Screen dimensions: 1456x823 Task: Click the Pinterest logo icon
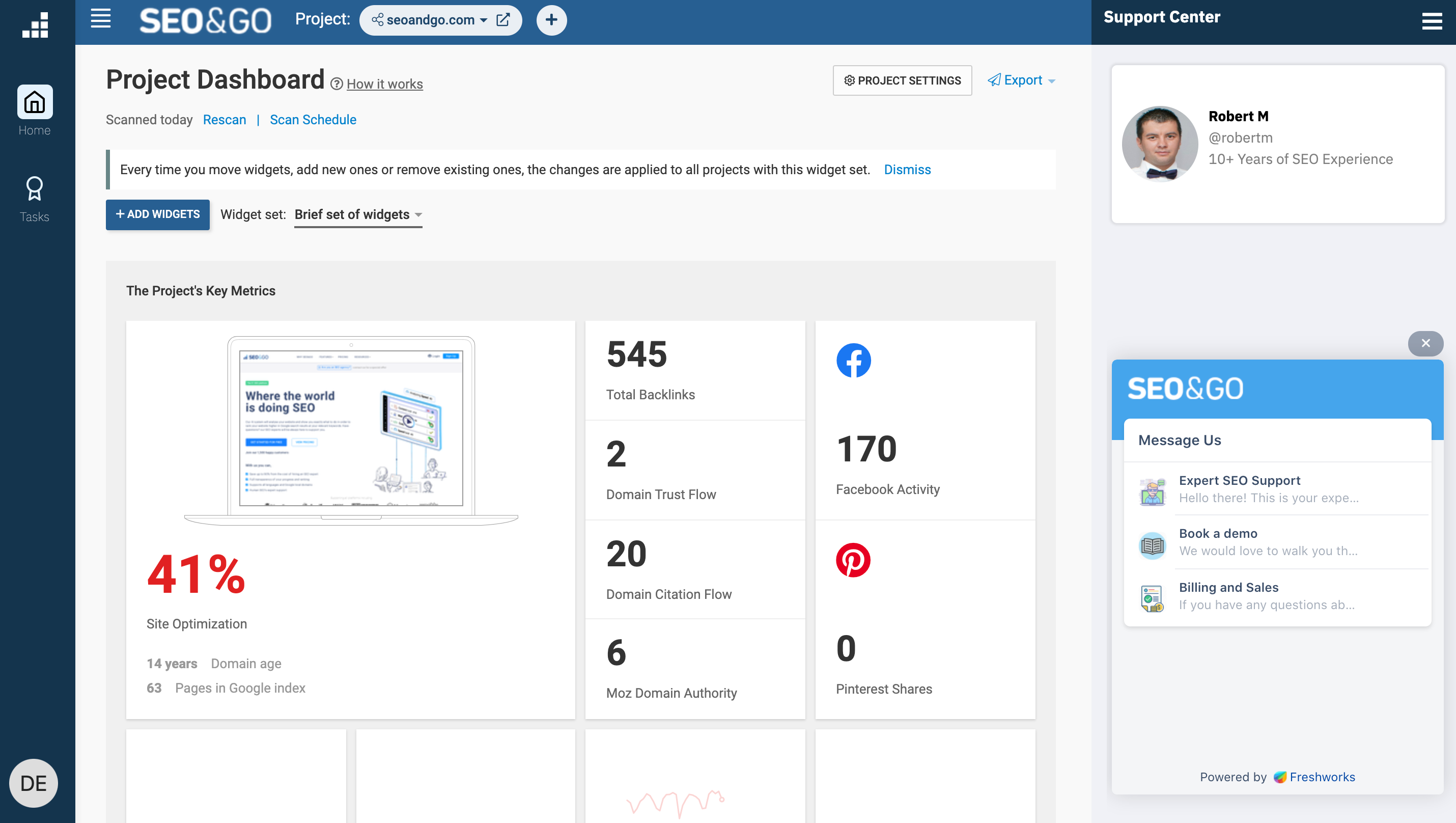click(x=852, y=560)
